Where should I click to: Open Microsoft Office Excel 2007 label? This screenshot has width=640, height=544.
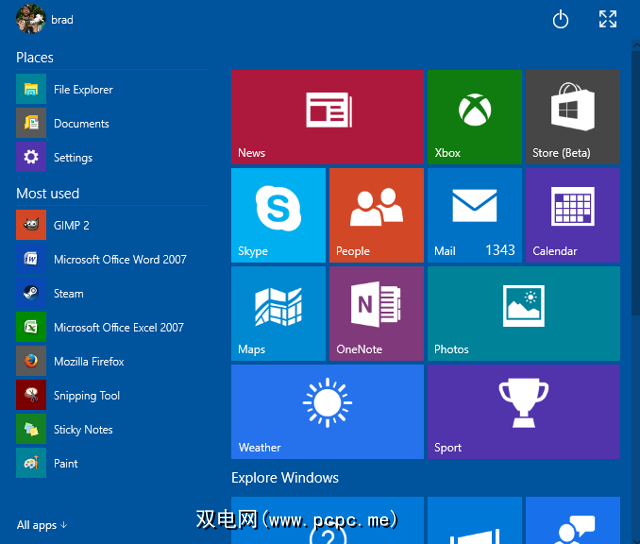pos(119,328)
